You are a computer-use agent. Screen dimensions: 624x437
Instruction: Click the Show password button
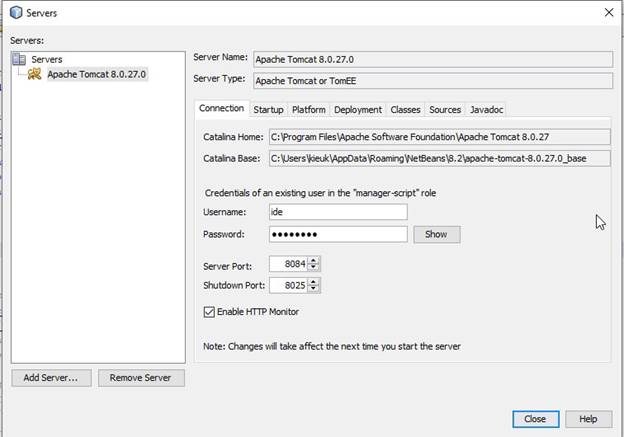point(437,234)
